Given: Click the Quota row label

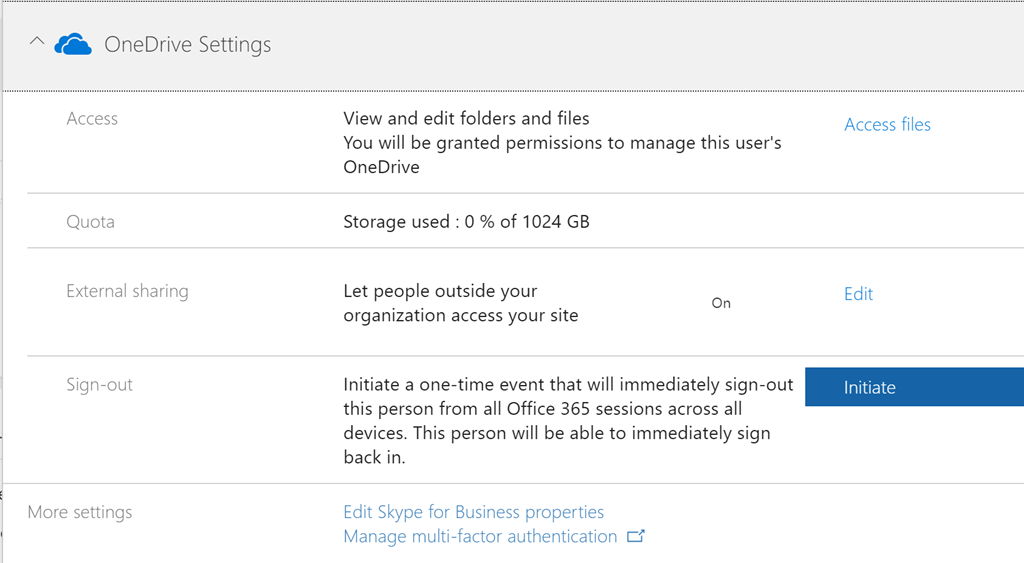Looking at the screenshot, I should point(90,222).
